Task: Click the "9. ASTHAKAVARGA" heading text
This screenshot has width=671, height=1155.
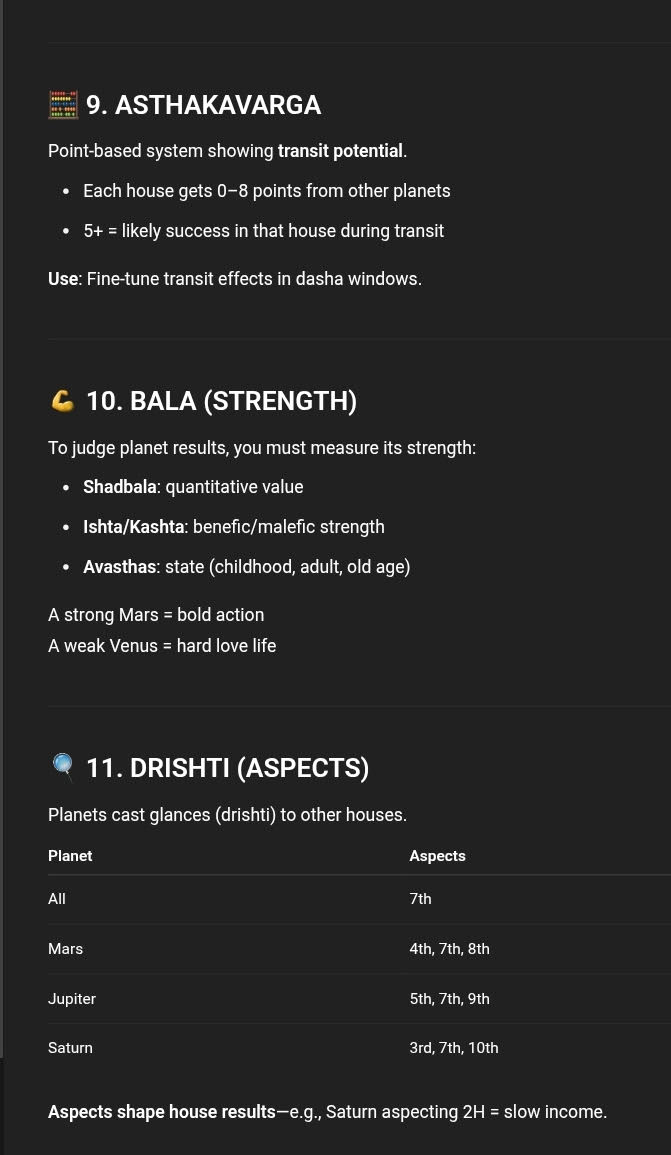Action: [x=203, y=105]
